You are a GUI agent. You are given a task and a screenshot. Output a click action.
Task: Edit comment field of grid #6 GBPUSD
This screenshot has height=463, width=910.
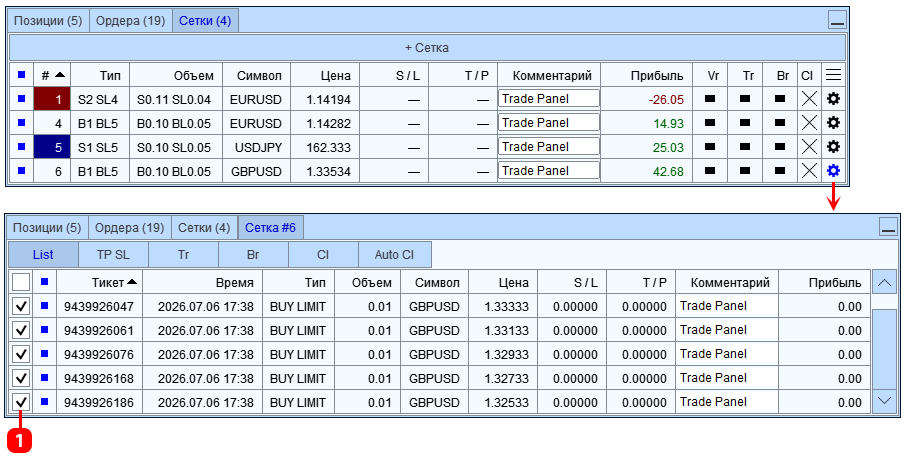tap(548, 171)
